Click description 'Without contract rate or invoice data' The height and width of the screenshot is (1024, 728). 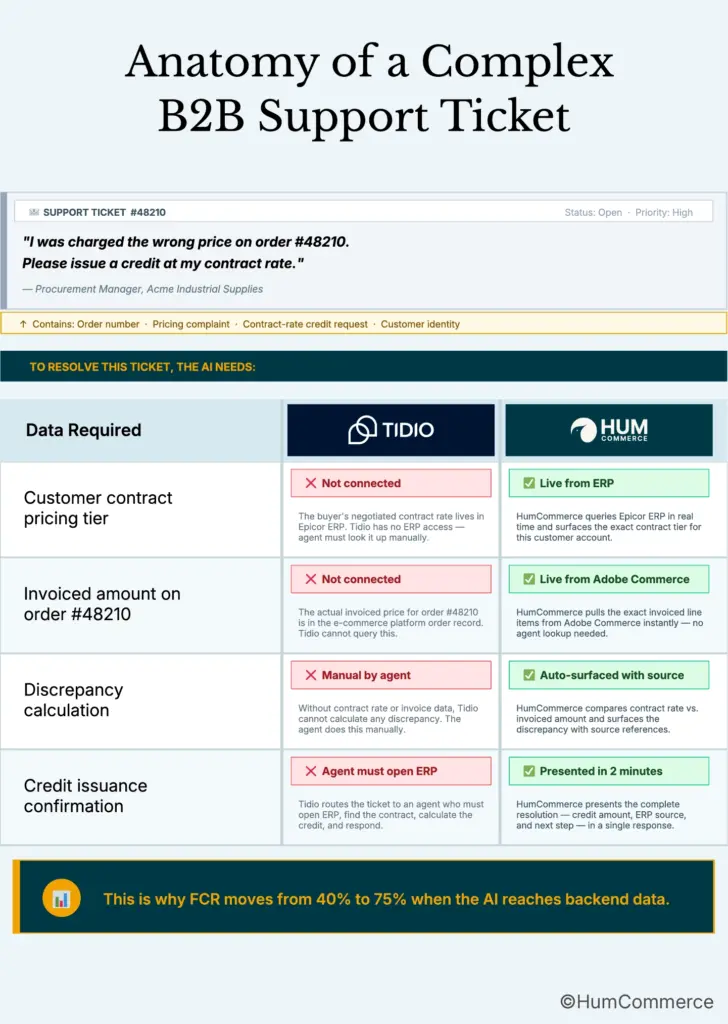coord(388,719)
